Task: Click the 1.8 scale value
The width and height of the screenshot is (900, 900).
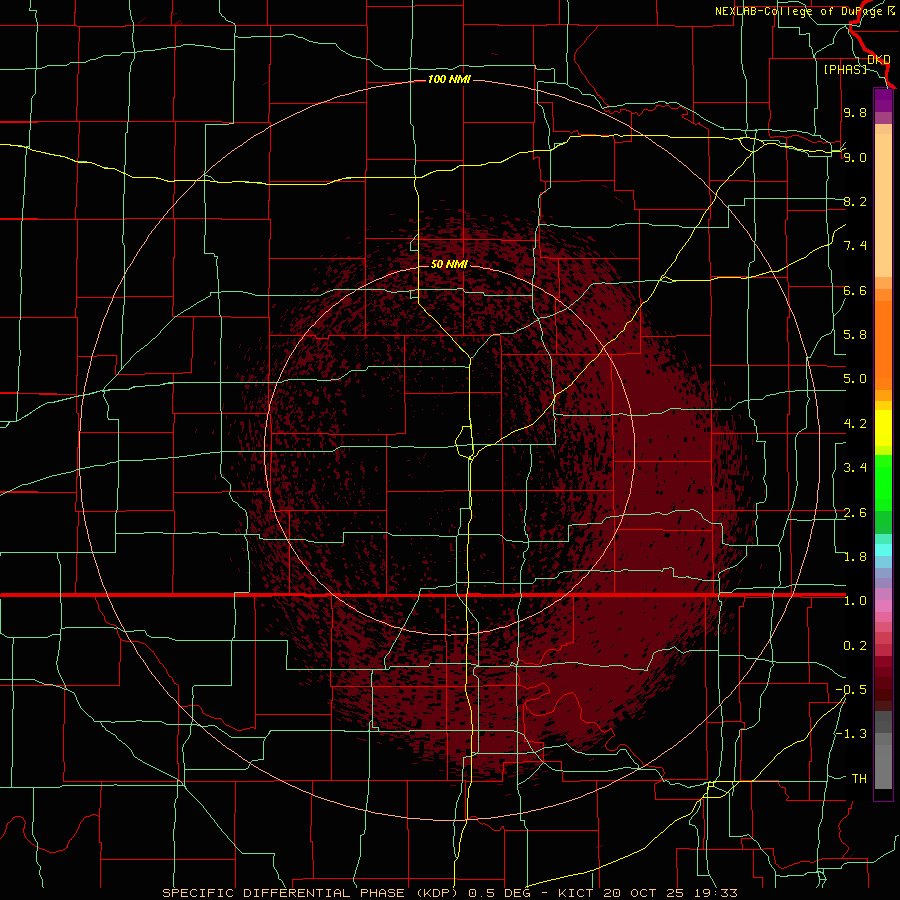Action: click(855, 557)
